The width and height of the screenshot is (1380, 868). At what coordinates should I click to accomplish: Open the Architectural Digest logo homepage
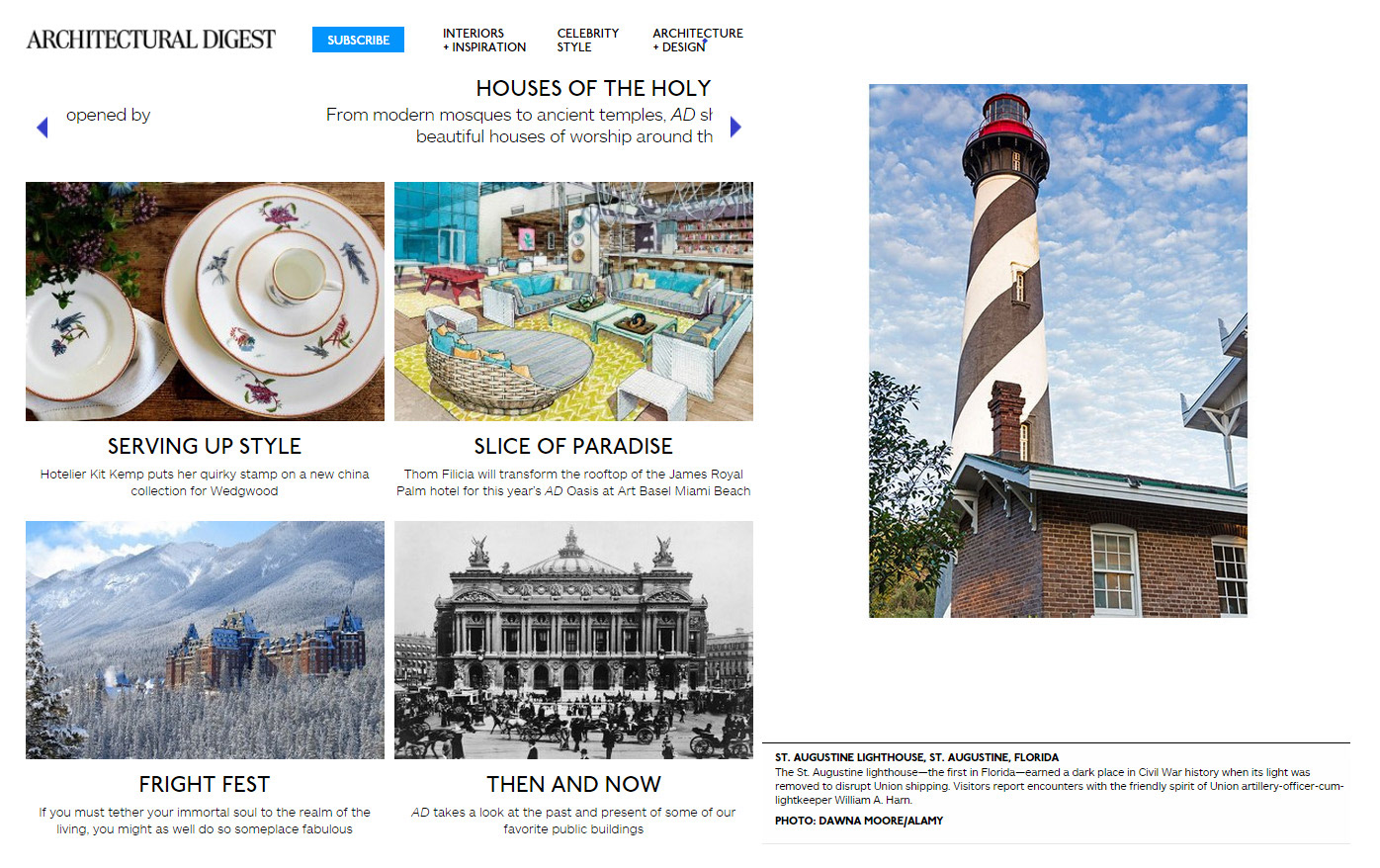tap(151, 40)
